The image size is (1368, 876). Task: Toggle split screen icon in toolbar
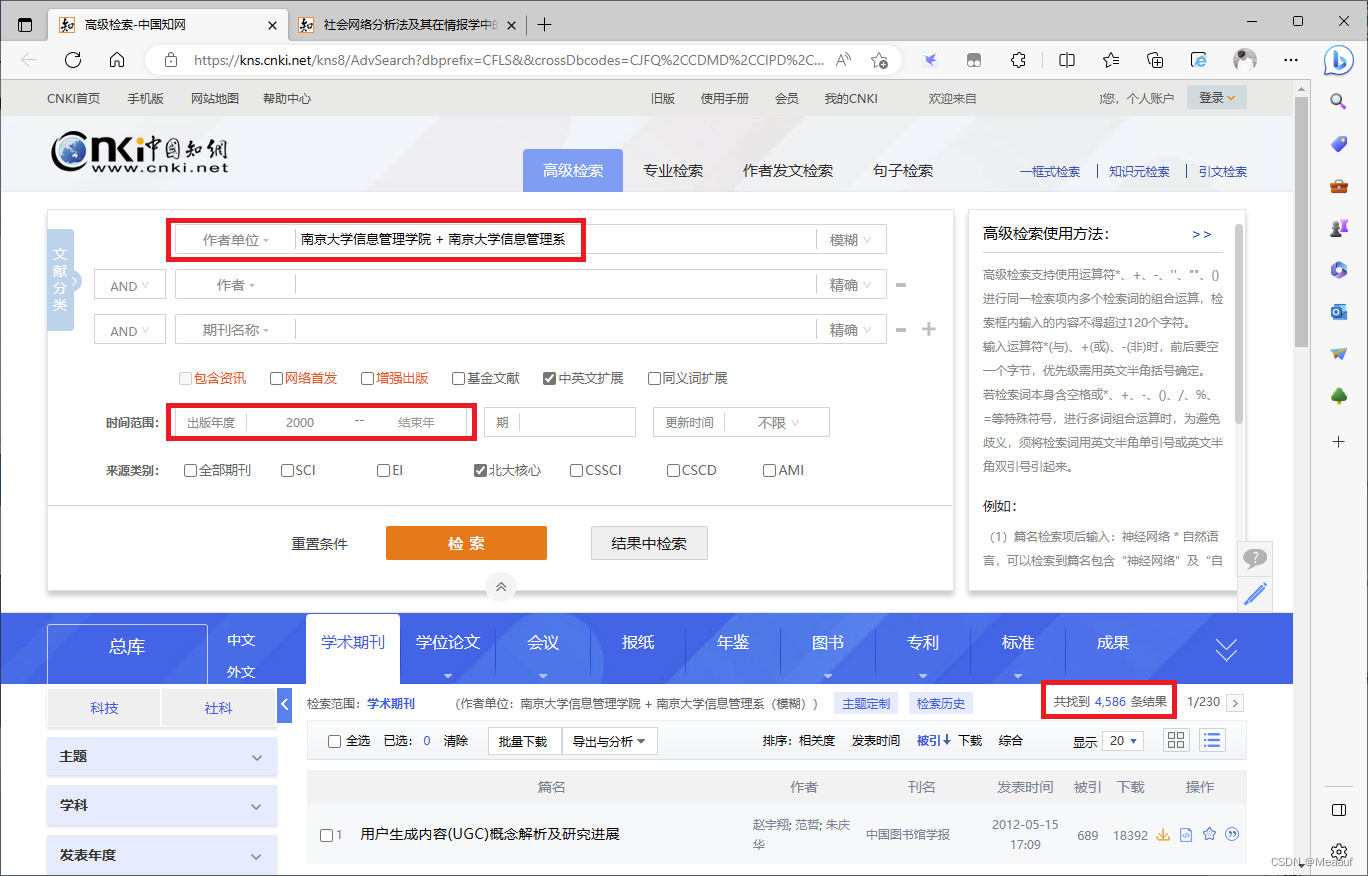point(1067,60)
